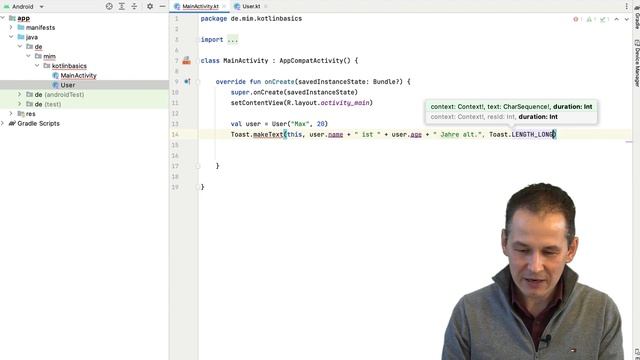Viewport: 640px width, 360px height.
Task: Select the Gradle Scripts row
Action: [84, 123]
